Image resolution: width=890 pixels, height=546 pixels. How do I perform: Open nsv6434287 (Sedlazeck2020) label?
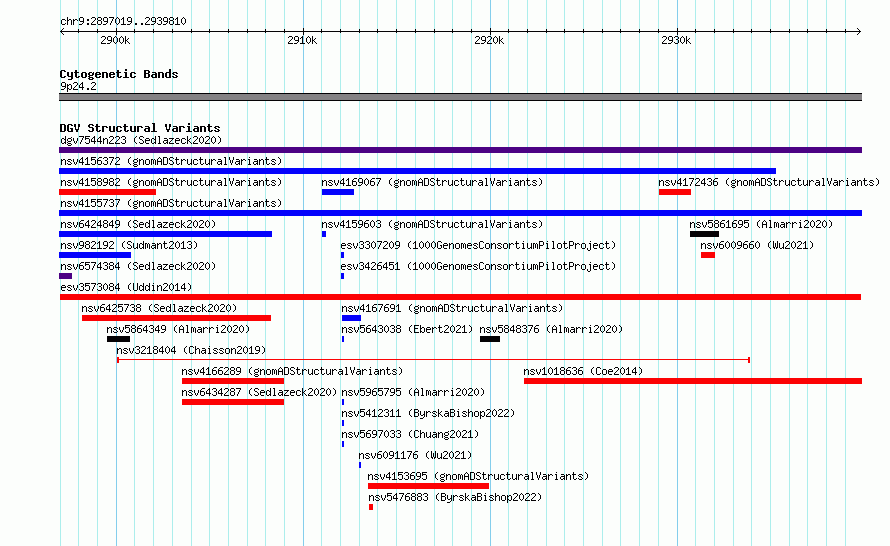coord(259,392)
